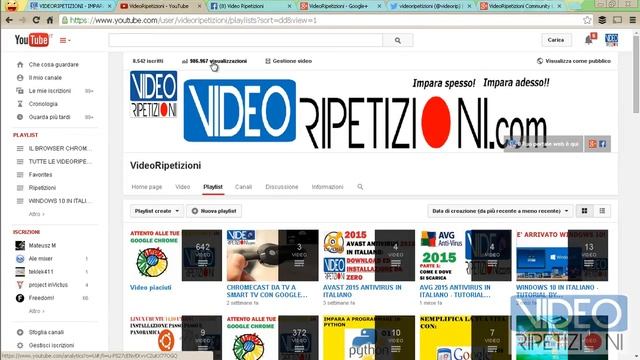Click Nuova playlist button
The height and width of the screenshot is (360, 640).
214,211
